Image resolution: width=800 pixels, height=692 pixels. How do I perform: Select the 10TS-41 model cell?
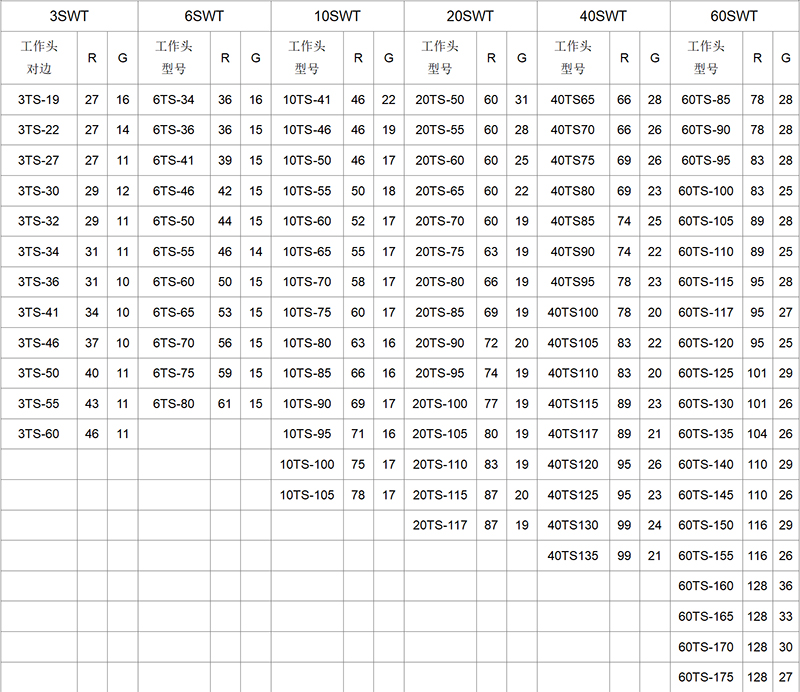click(x=307, y=100)
